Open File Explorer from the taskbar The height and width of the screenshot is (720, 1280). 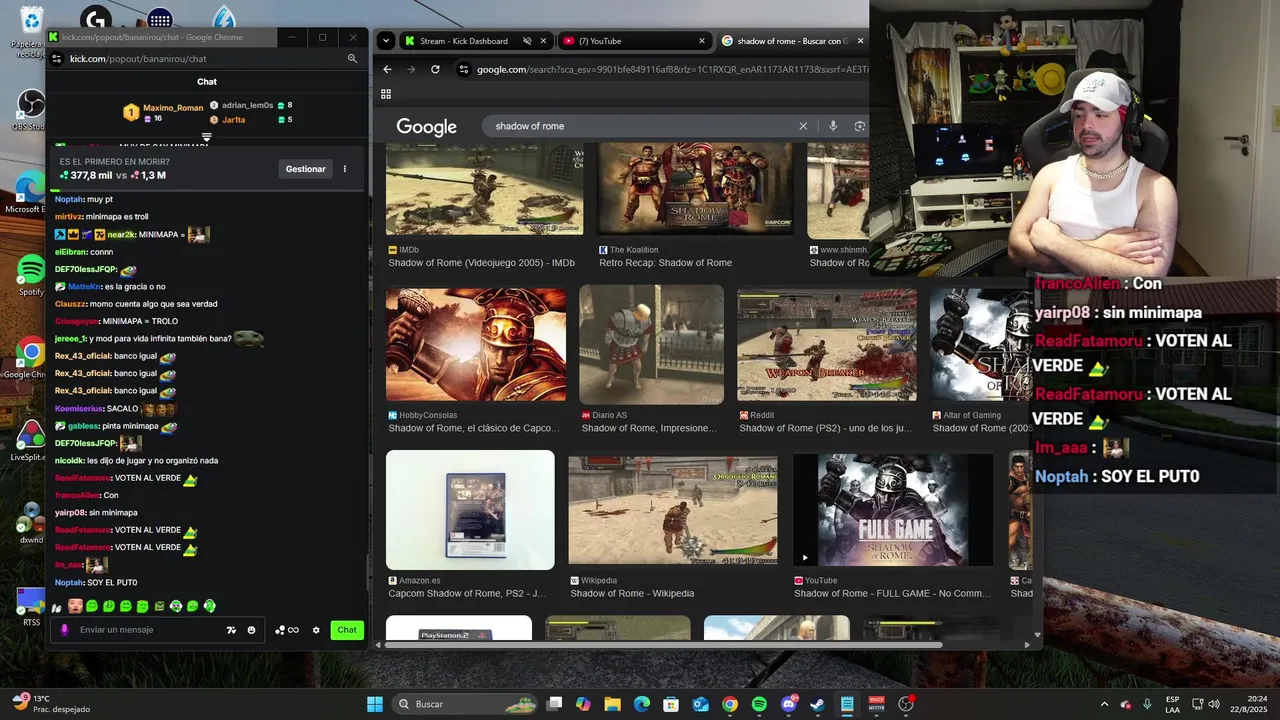(612, 704)
